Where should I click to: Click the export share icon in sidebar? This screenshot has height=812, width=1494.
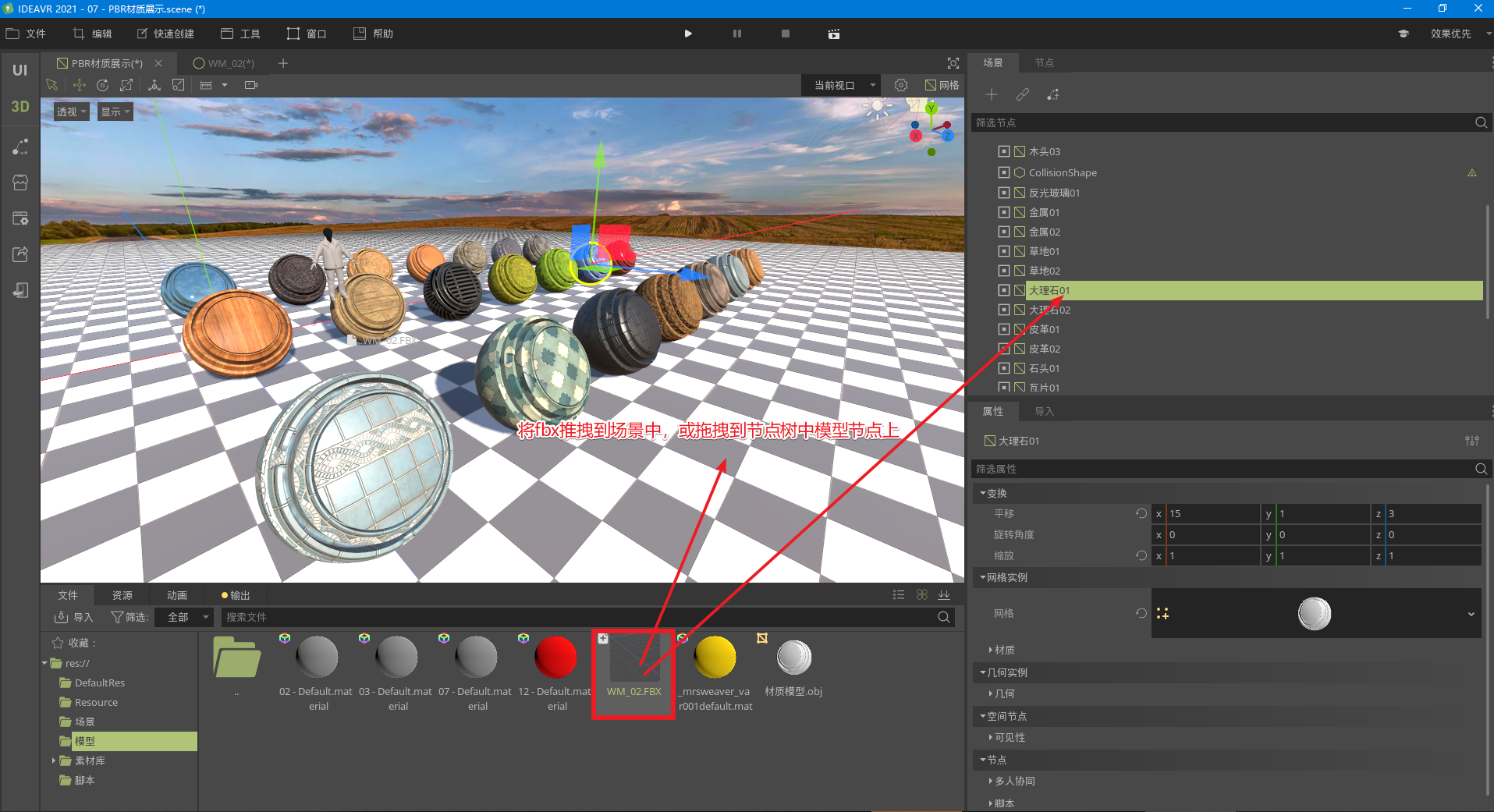tap(20, 254)
